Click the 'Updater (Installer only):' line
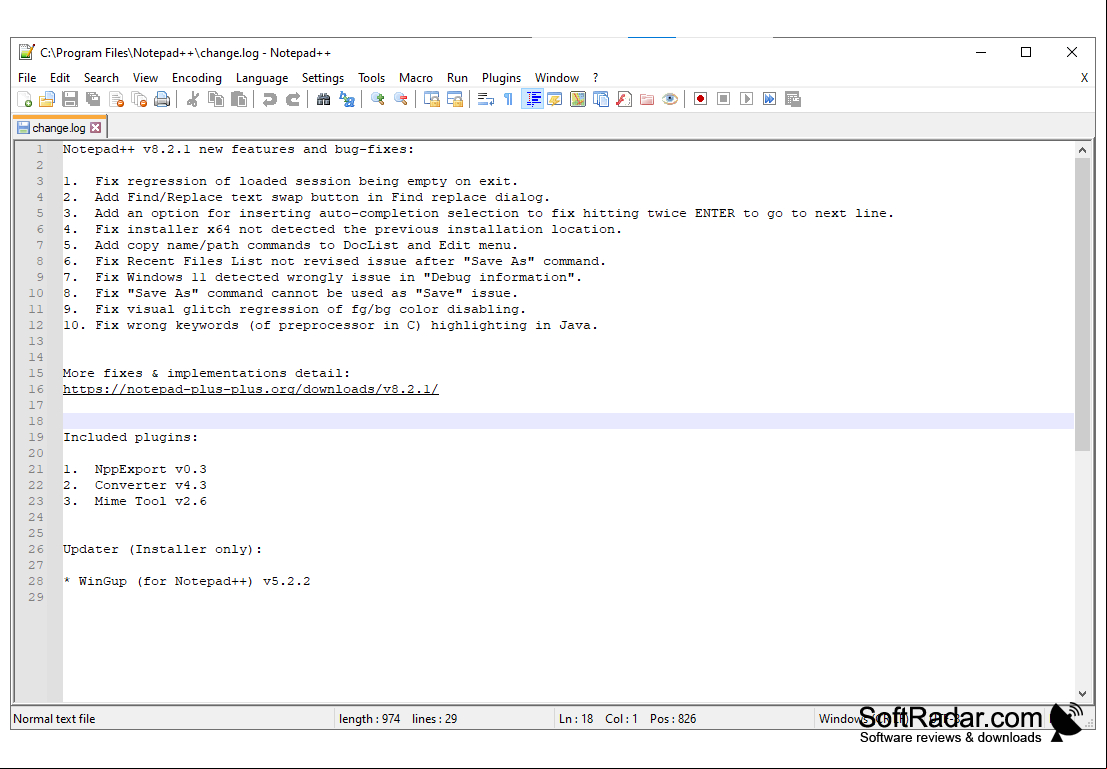1107x769 pixels. 162,549
